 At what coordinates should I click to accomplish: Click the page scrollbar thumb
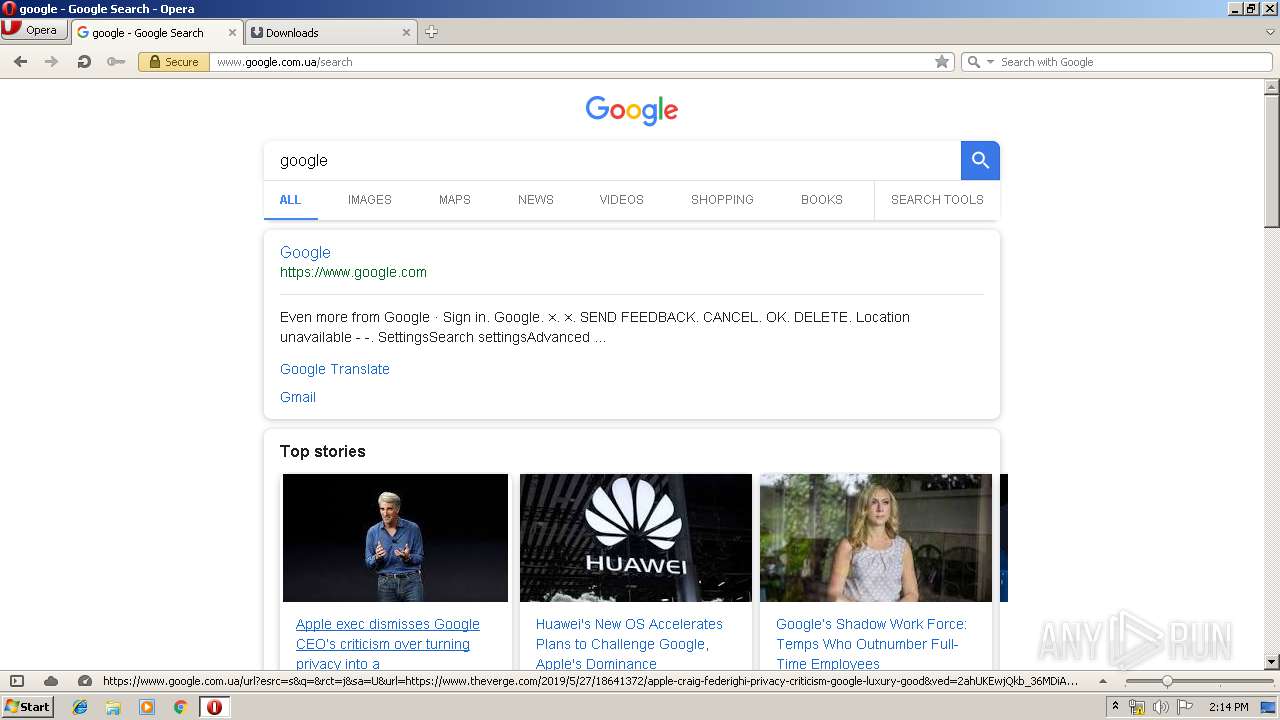point(1272,162)
